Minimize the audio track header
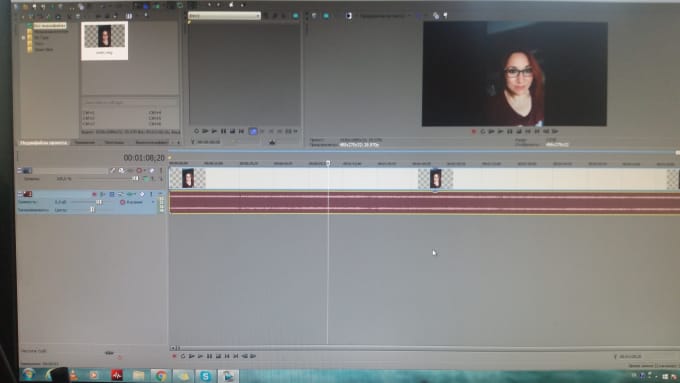Image resolution: width=680 pixels, height=383 pixels. click(x=20, y=194)
